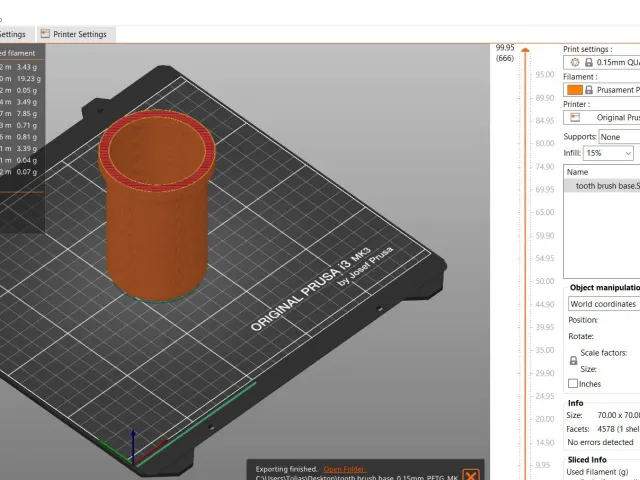Click the printer icon beside Original Prusa
Screen dimensions: 640x480
tap(575, 118)
